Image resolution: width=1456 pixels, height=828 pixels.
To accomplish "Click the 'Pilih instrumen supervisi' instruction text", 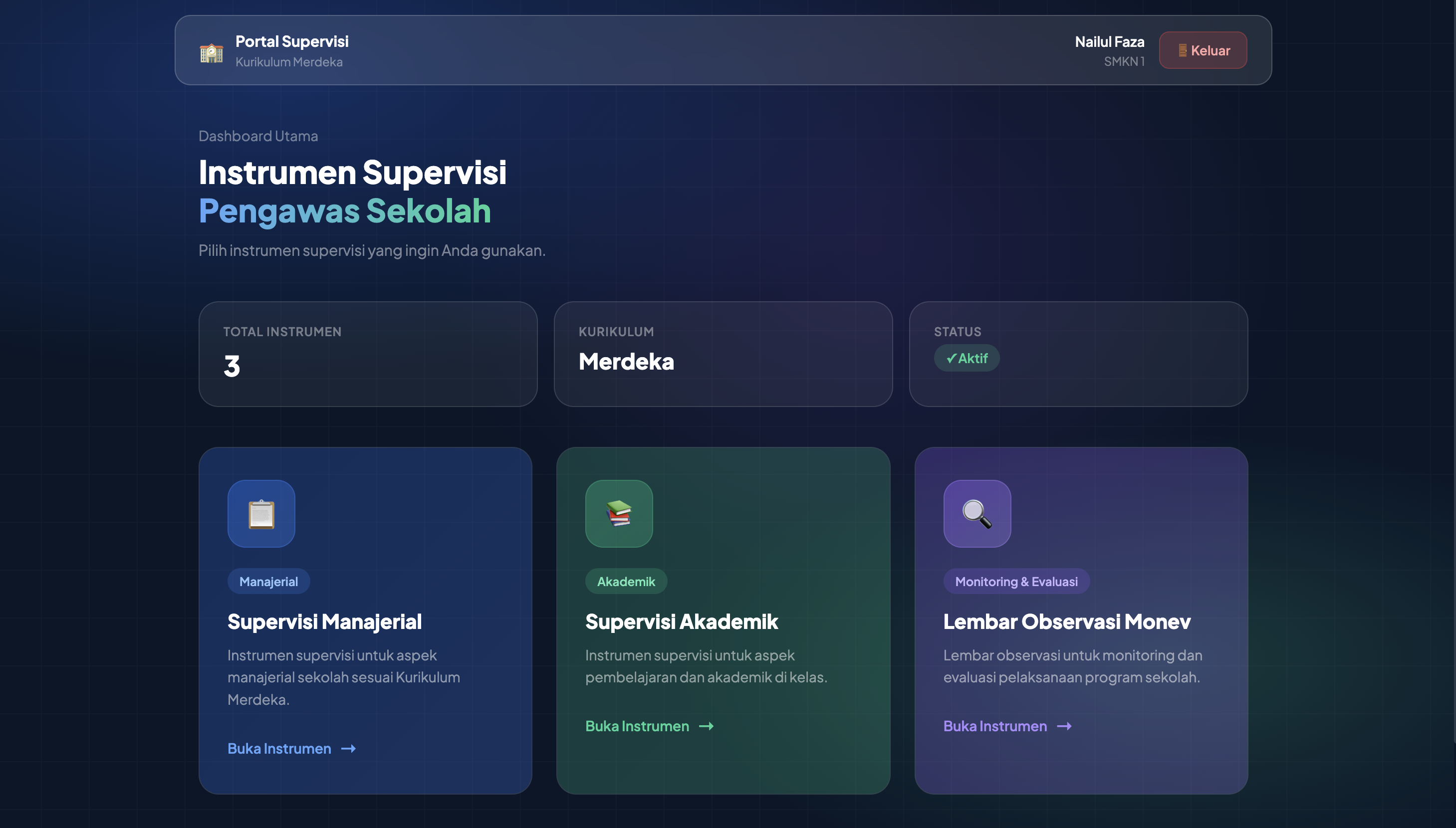I will point(372,250).
